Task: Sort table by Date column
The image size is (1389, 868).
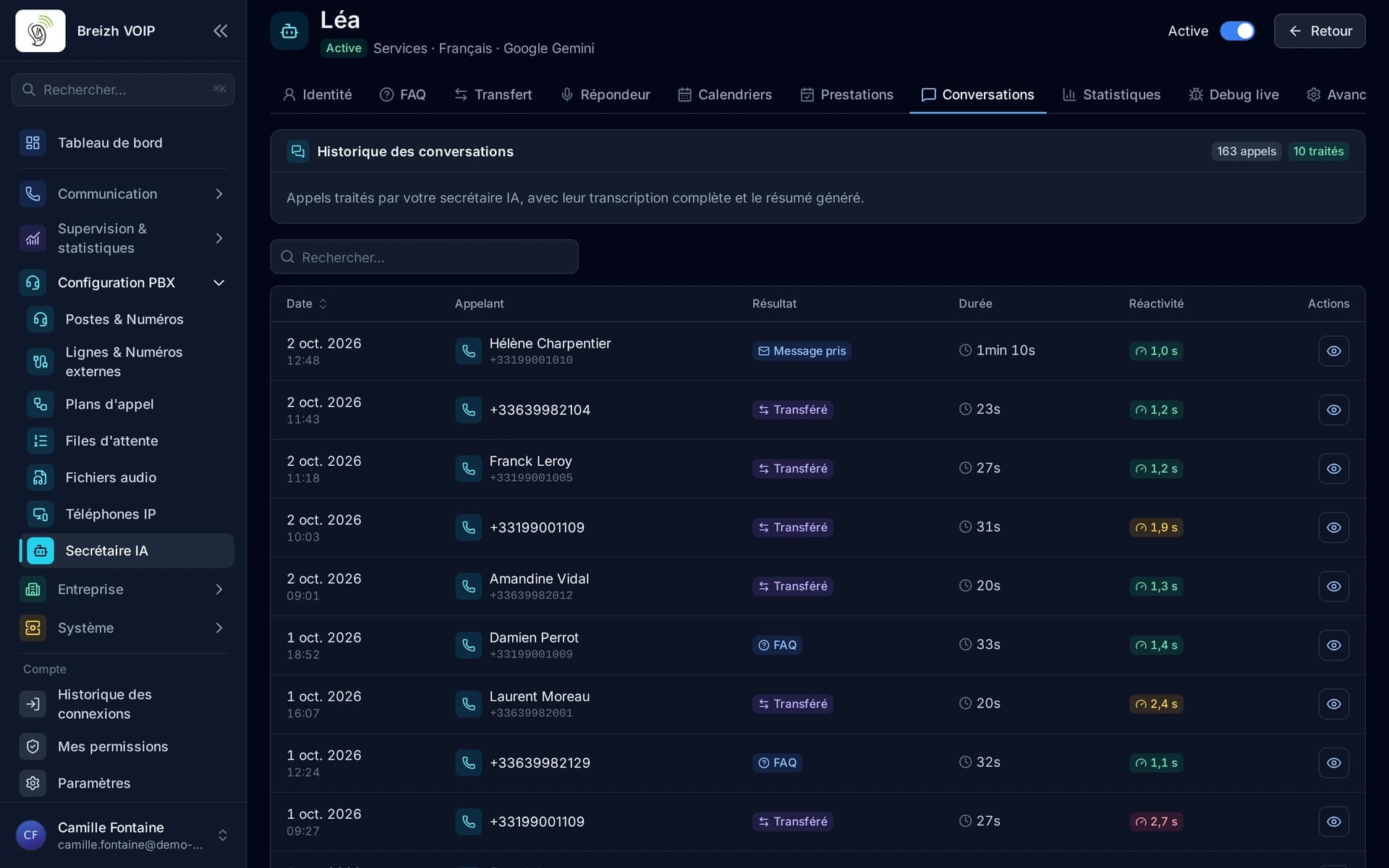Action: click(307, 304)
